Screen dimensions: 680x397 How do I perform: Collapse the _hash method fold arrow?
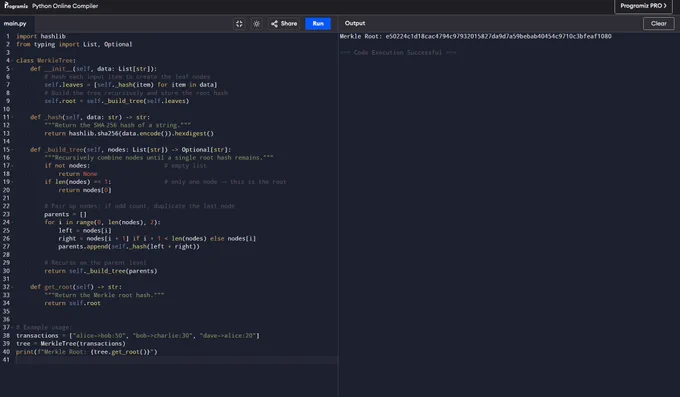tap(12, 117)
